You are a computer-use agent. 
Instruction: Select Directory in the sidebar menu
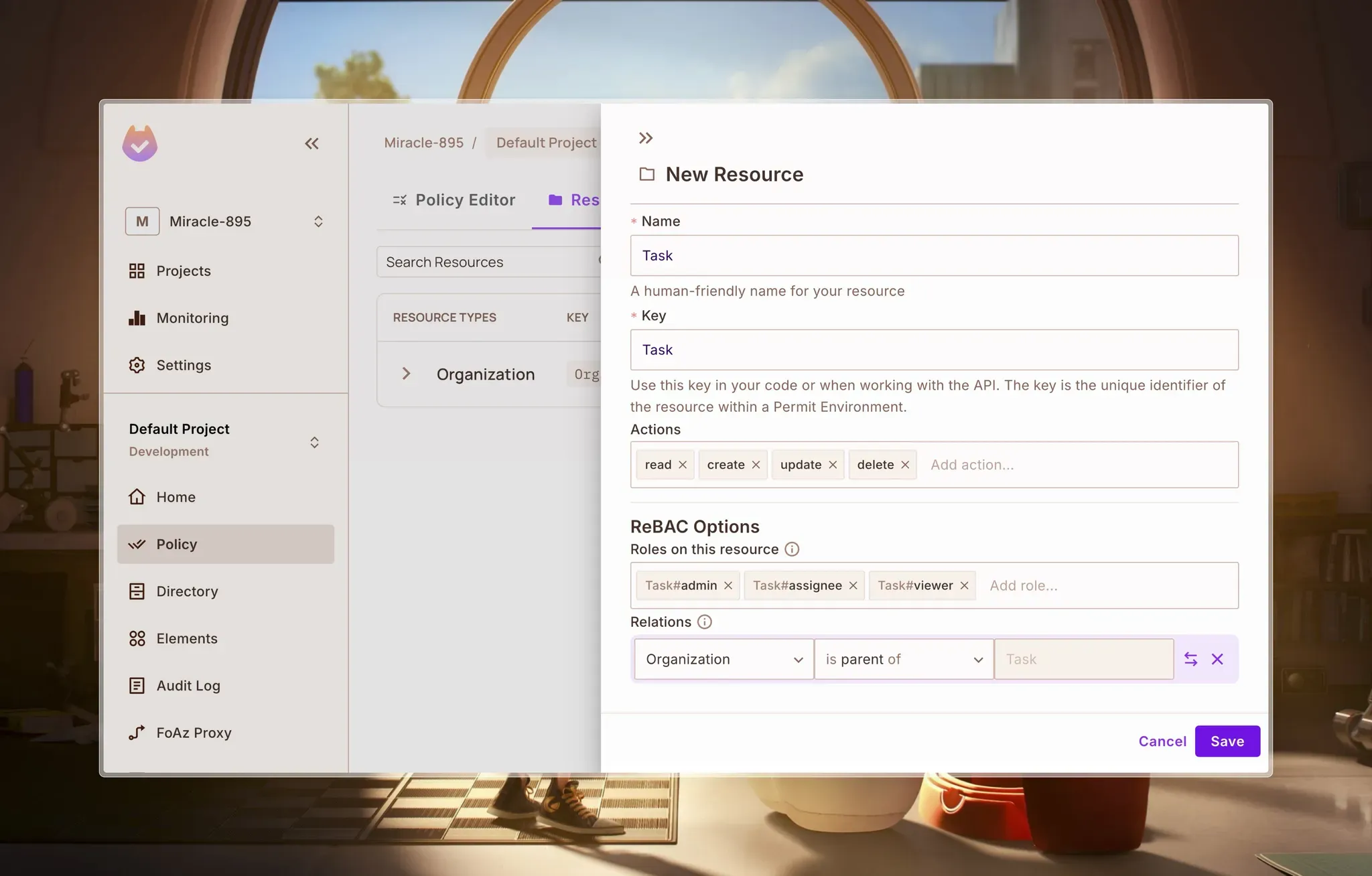pos(187,591)
